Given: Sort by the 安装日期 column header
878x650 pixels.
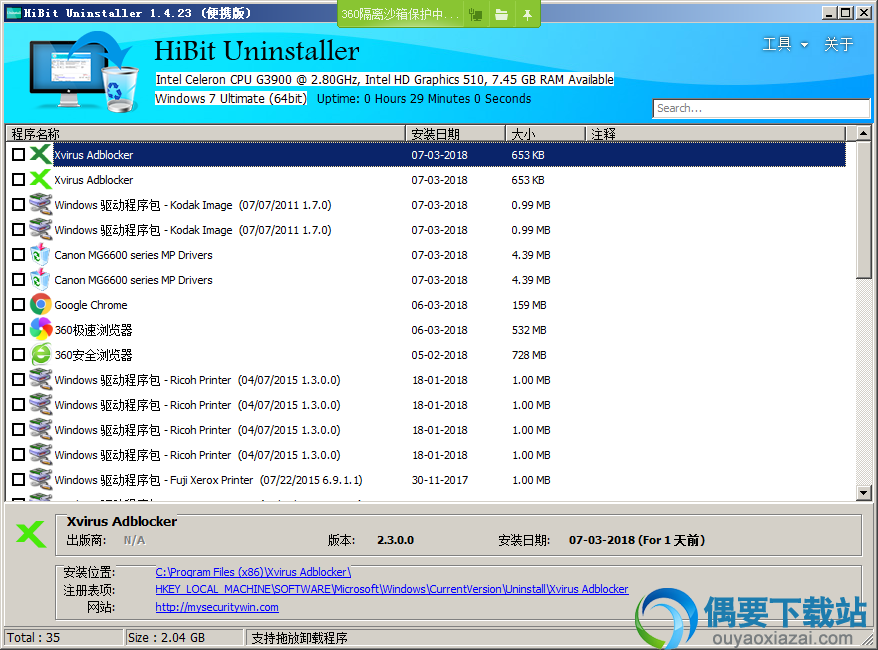Looking at the screenshot, I should click(x=455, y=134).
